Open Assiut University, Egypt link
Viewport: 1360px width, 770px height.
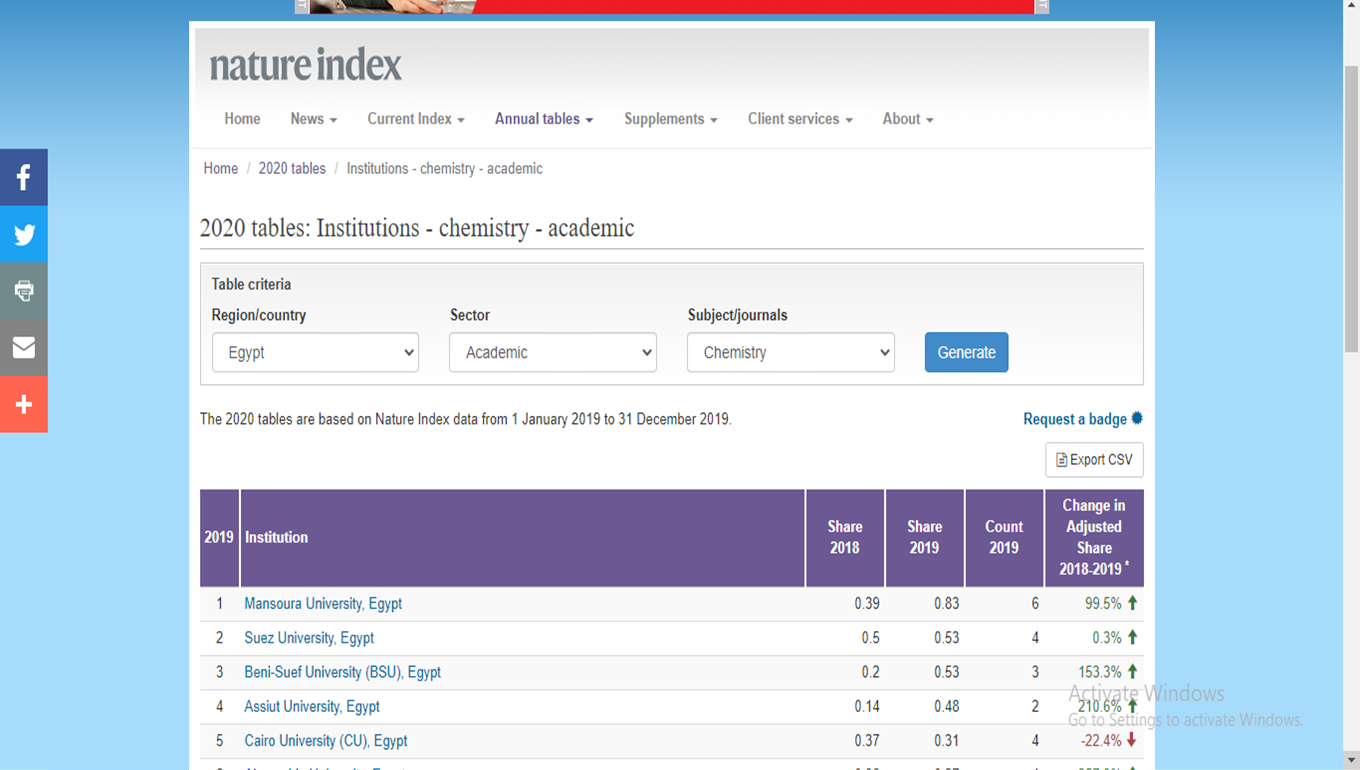(312, 706)
